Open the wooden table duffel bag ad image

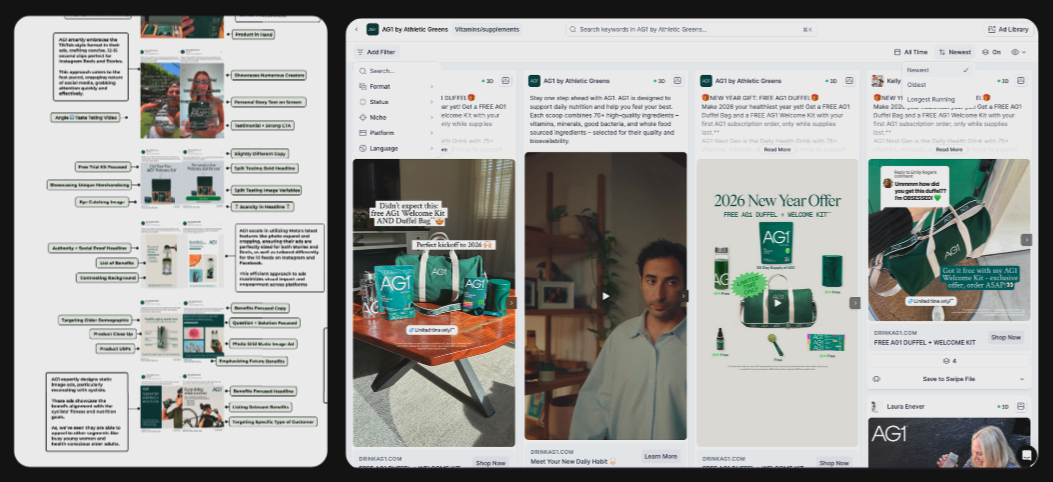[434, 303]
